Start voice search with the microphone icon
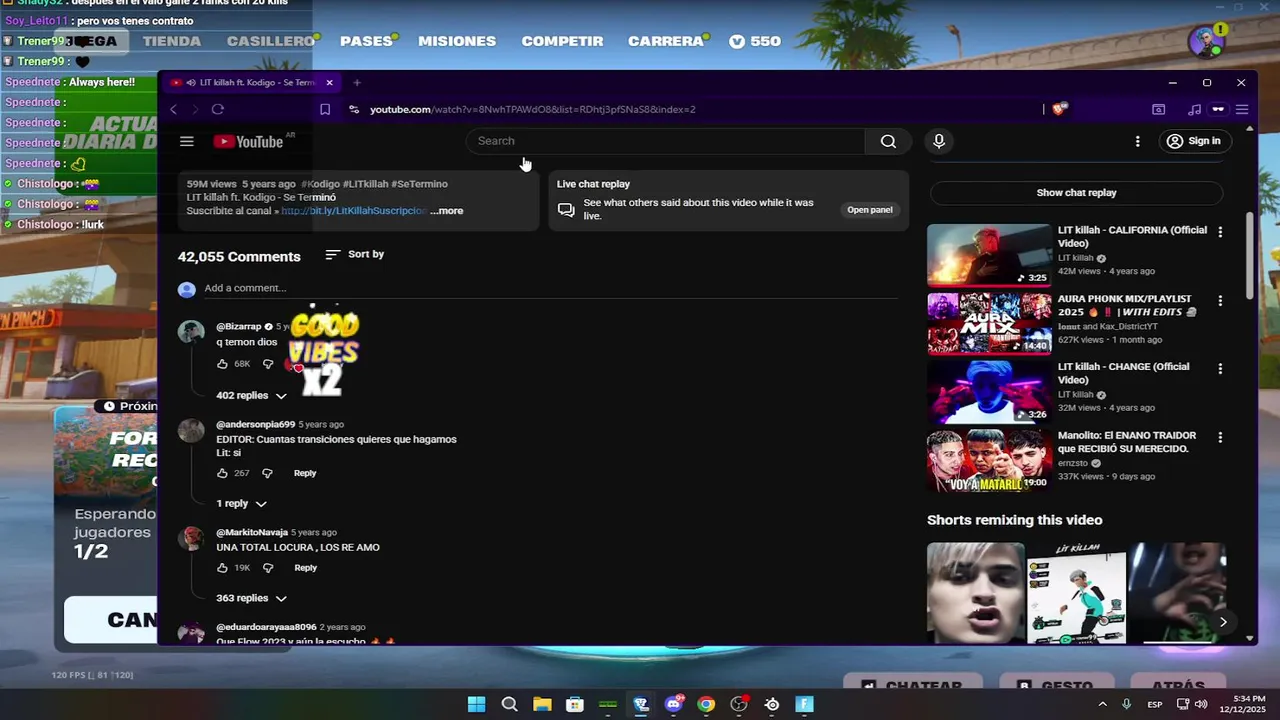Image resolution: width=1280 pixels, height=720 pixels. pyautogui.click(x=939, y=141)
